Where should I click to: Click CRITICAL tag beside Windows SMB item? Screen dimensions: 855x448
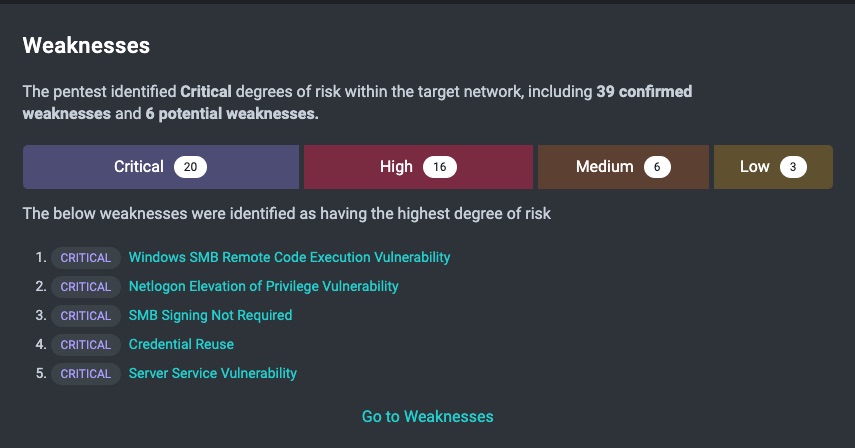pyautogui.click(x=86, y=258)
